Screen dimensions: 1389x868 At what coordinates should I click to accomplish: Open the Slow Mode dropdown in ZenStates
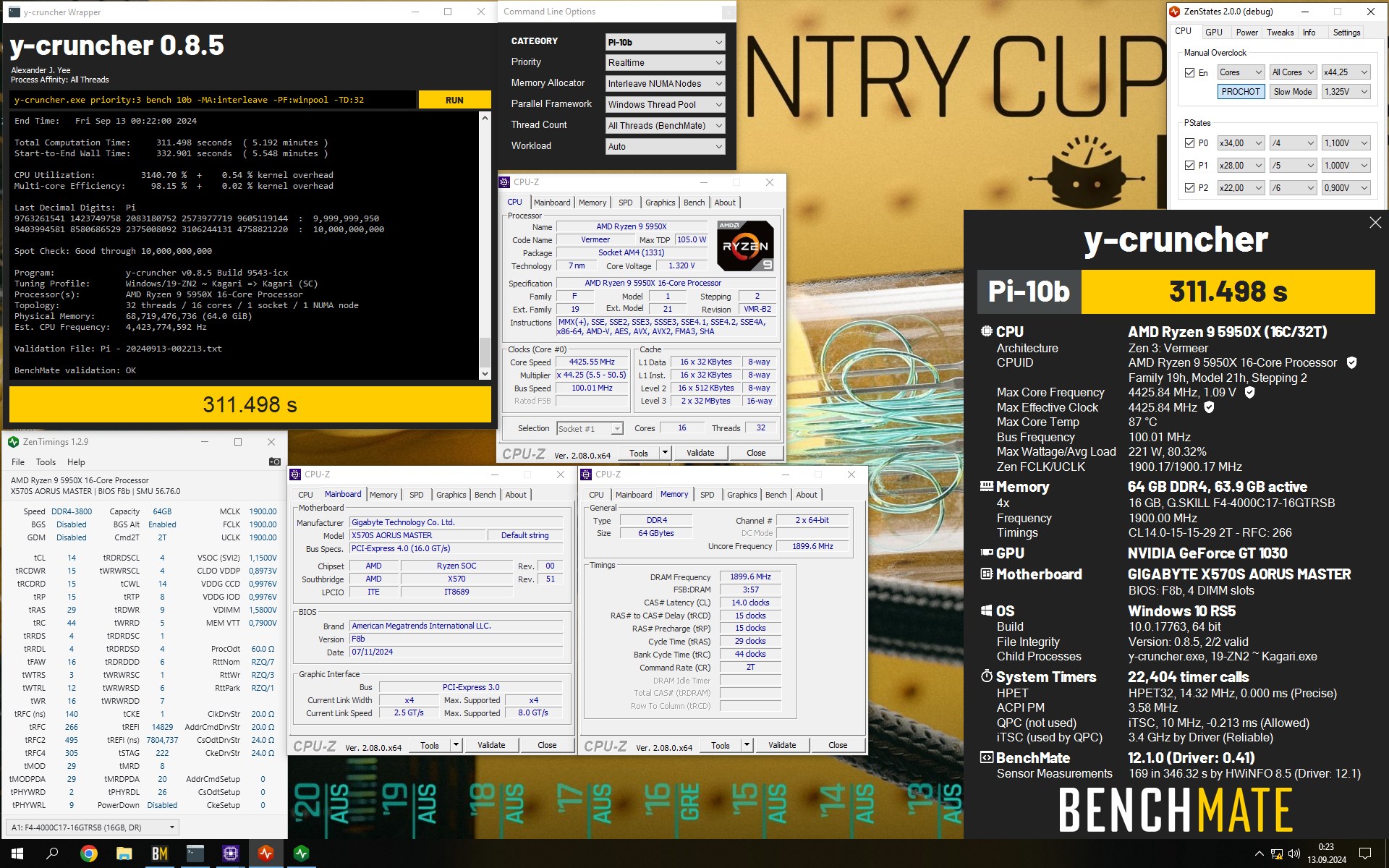[x=1293, y=92]
